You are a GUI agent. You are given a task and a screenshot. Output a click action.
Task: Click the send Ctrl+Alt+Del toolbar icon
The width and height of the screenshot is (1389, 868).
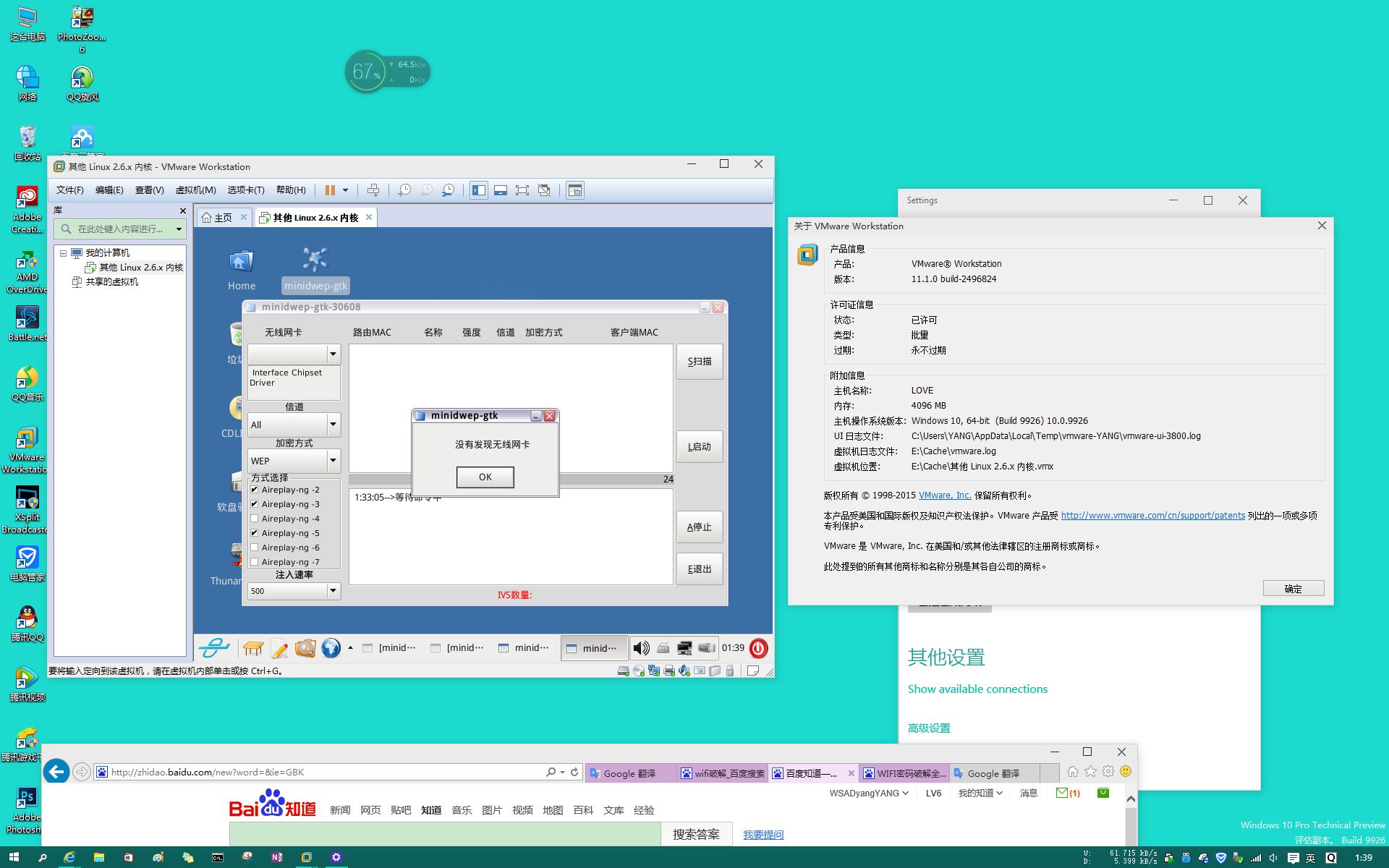click(373, 190)
